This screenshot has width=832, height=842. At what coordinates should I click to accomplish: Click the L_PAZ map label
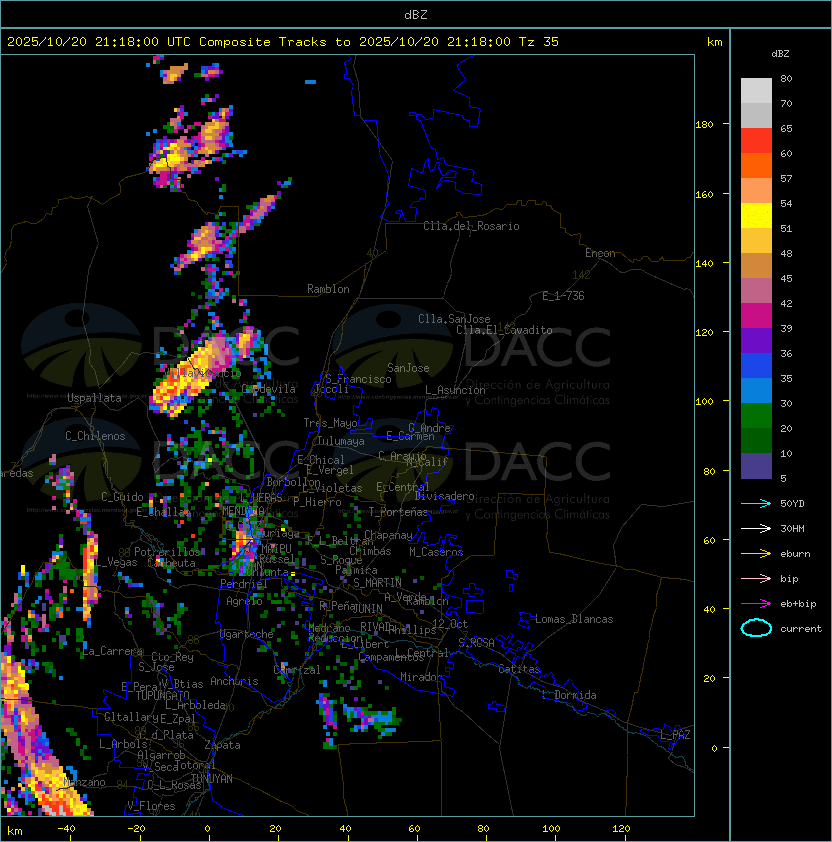pyautogui.click(x=675, y=735)
